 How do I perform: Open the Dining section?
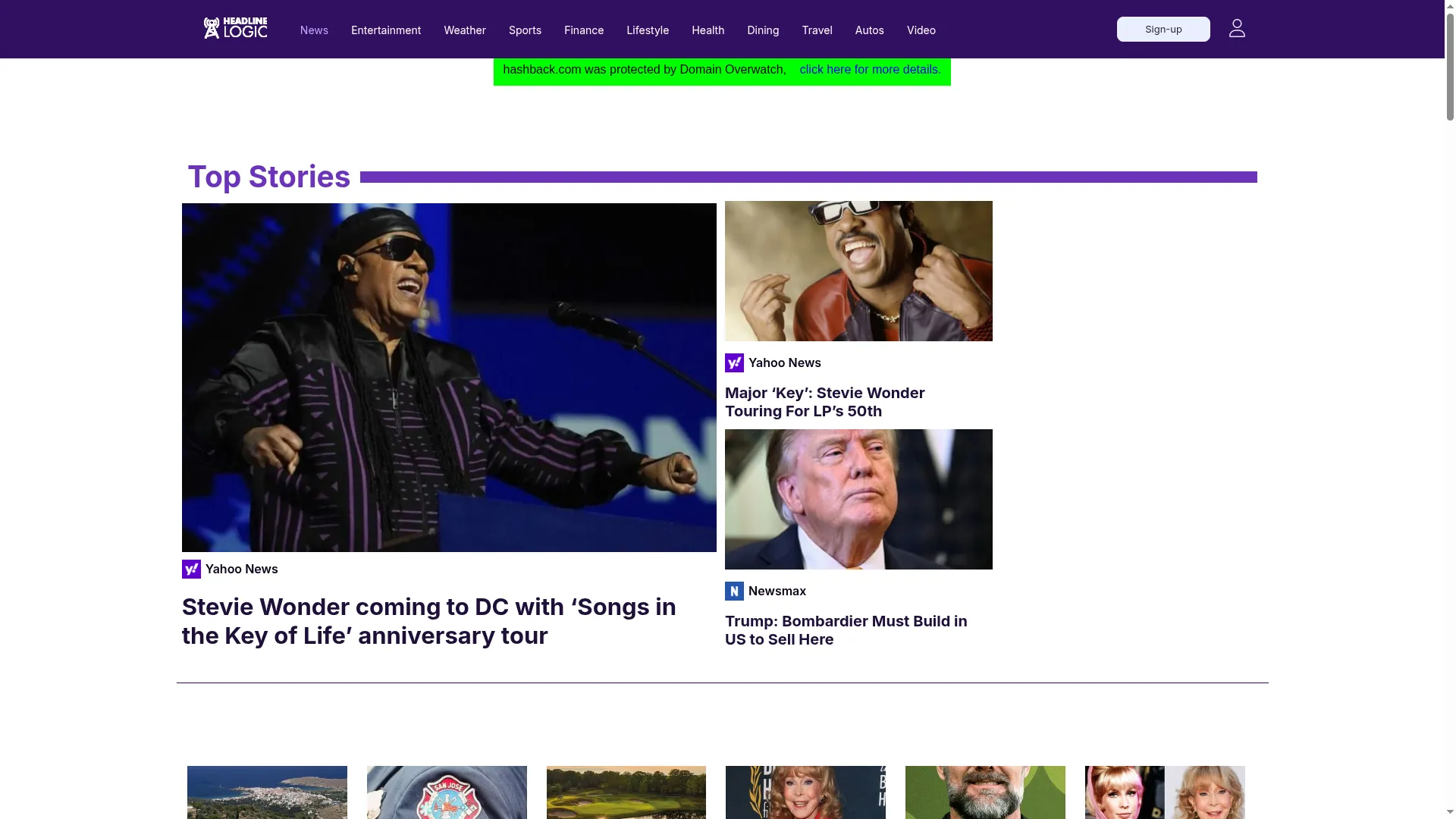pyautogui.click(x=763, y=30)
